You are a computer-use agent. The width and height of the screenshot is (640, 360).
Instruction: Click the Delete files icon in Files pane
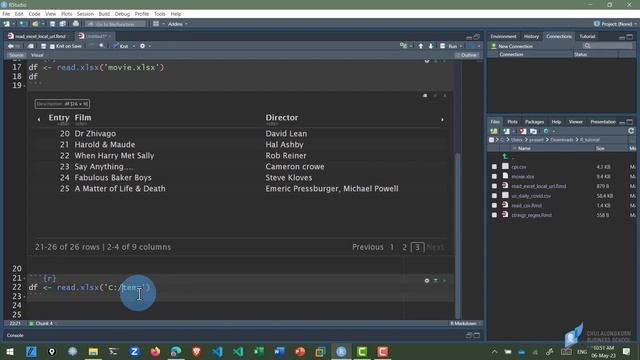click(523, 131)
